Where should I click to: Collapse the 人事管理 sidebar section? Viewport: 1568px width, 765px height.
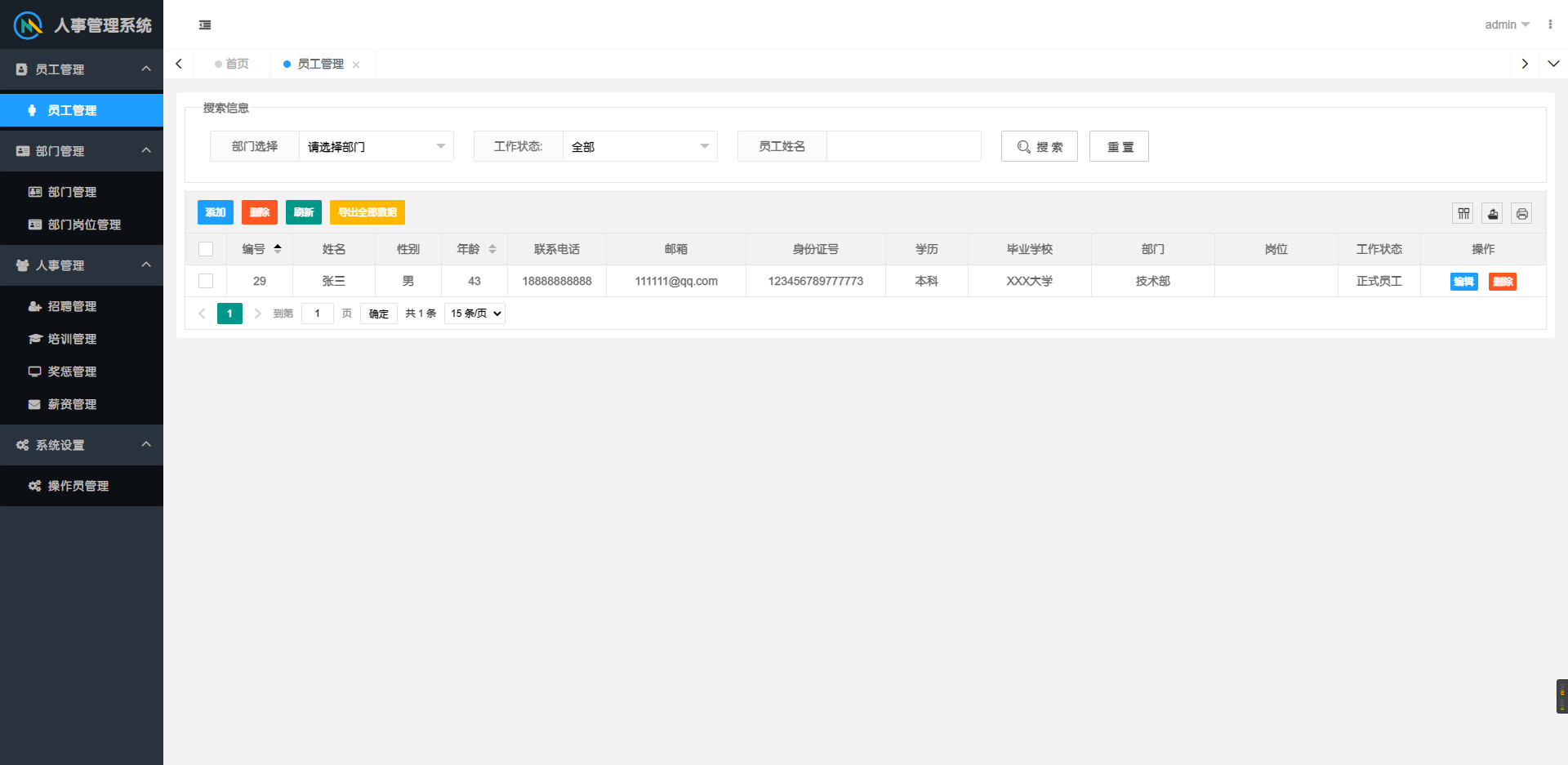click(x=146, y=265)
